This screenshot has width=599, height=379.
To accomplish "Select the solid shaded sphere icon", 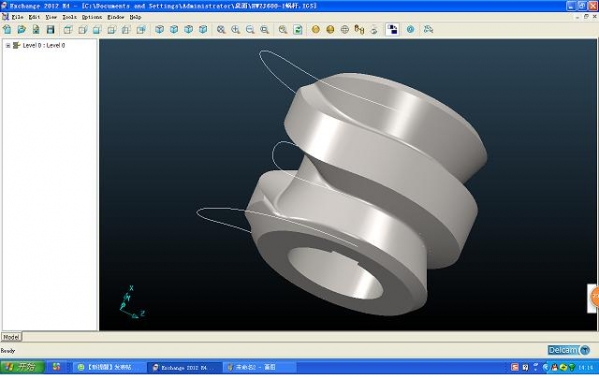I will [x=316, y=29].
